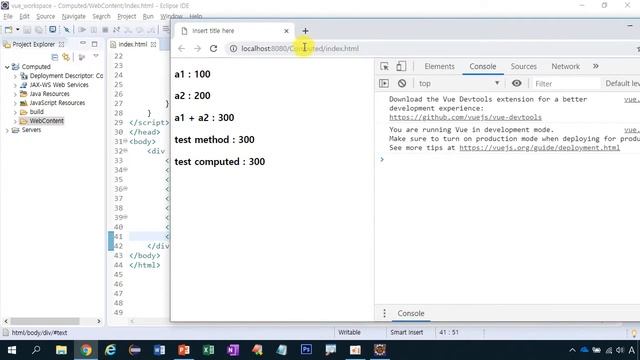Expand the build folder
The height and width of the screenshot is (360, 640).
[15, 112]
